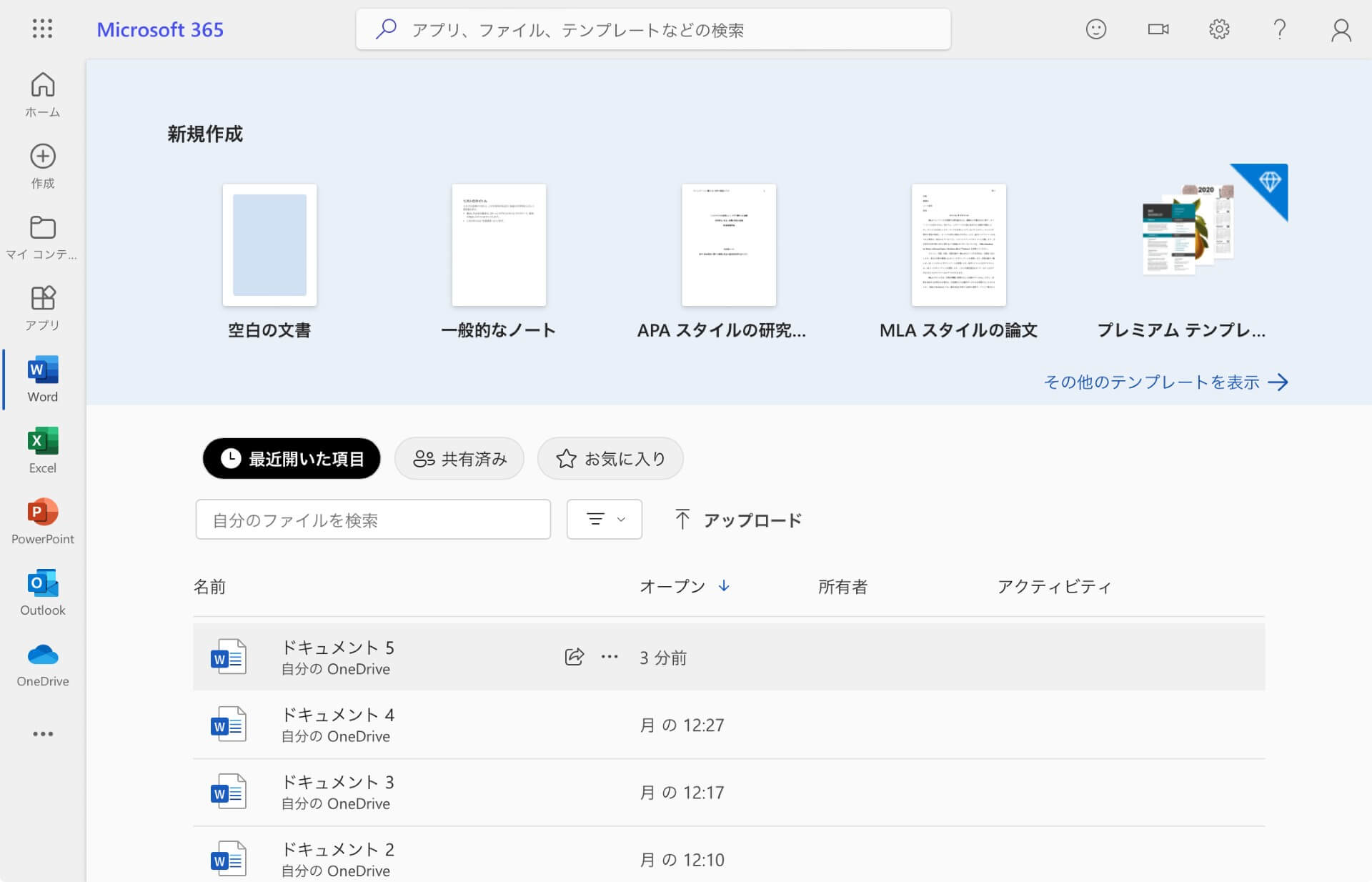This screenshot has width=1372, height=882.
Task: Click the video camera icon
Action: 1158,29
